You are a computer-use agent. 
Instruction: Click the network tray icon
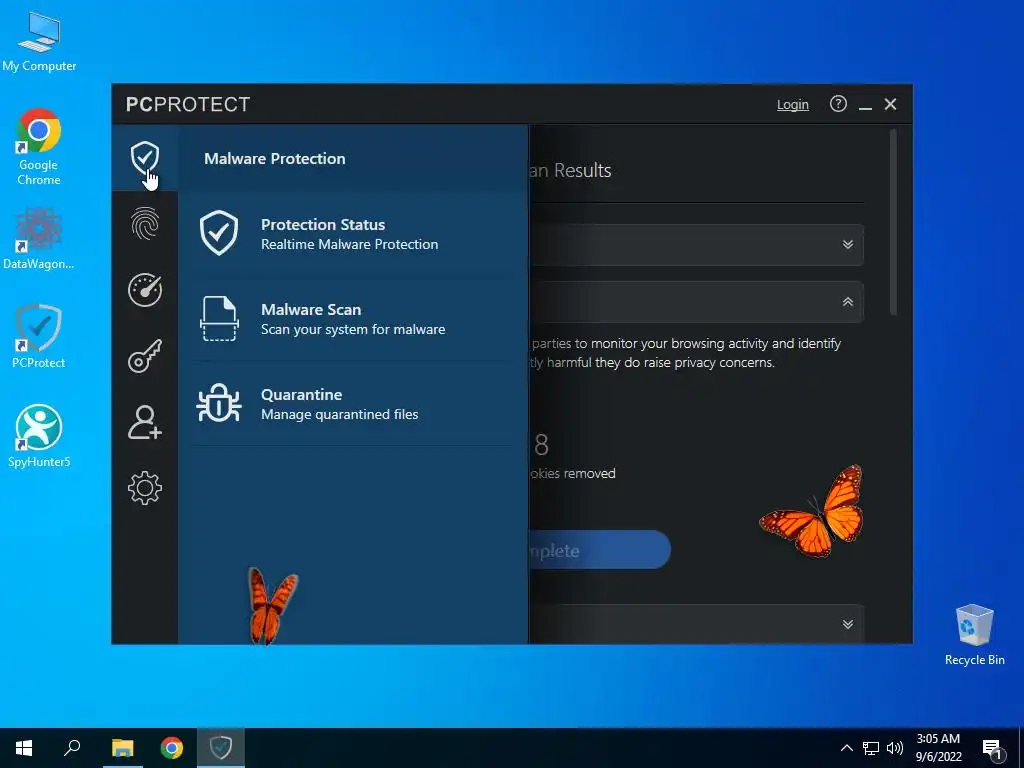click(x=871, y=748)
